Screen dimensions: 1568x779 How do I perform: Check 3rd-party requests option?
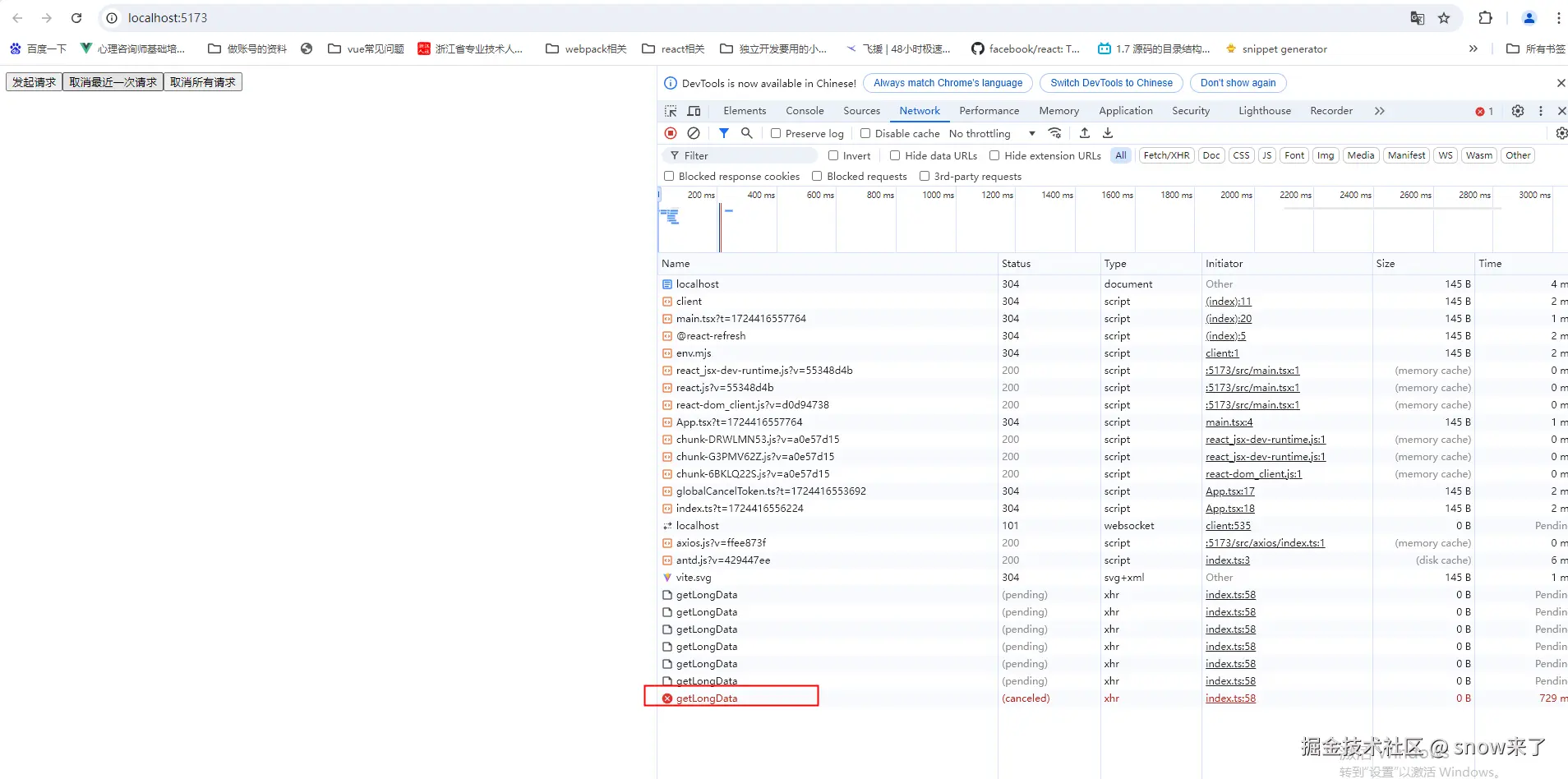(925, 176)
